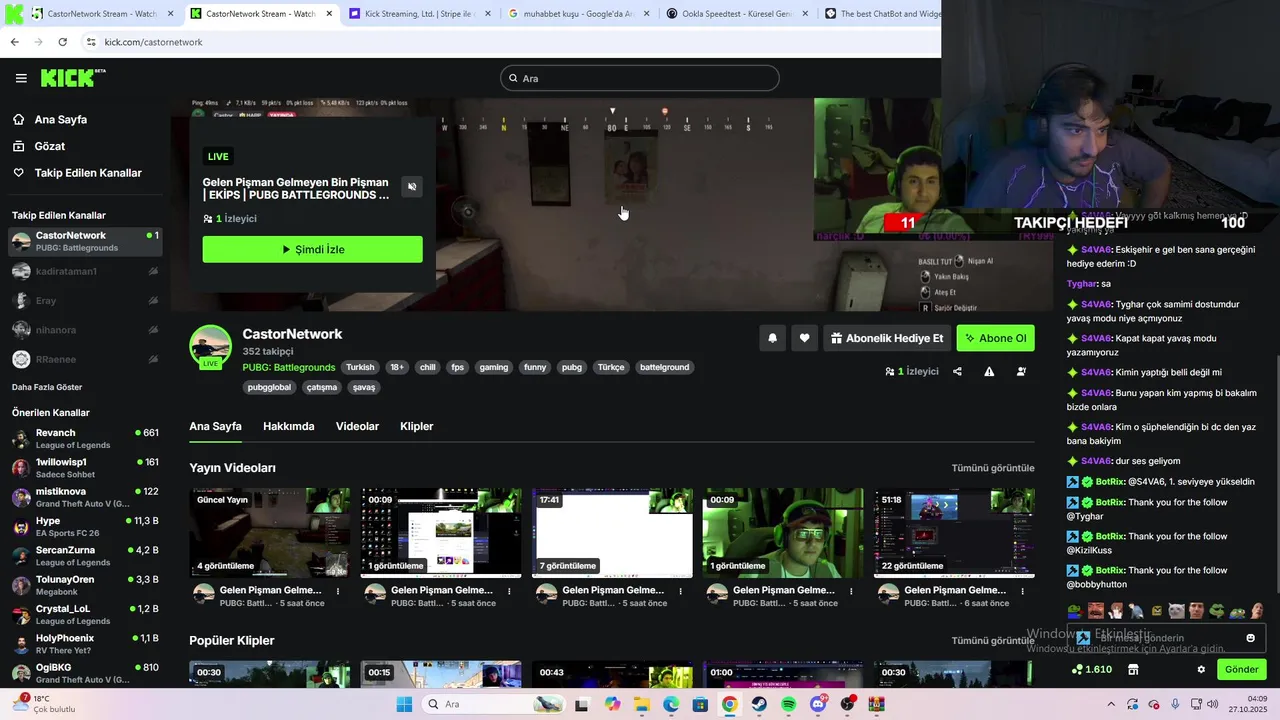Click the report warning triangle icon
The width and height of the screenshot is (1280, 720).
989,371
